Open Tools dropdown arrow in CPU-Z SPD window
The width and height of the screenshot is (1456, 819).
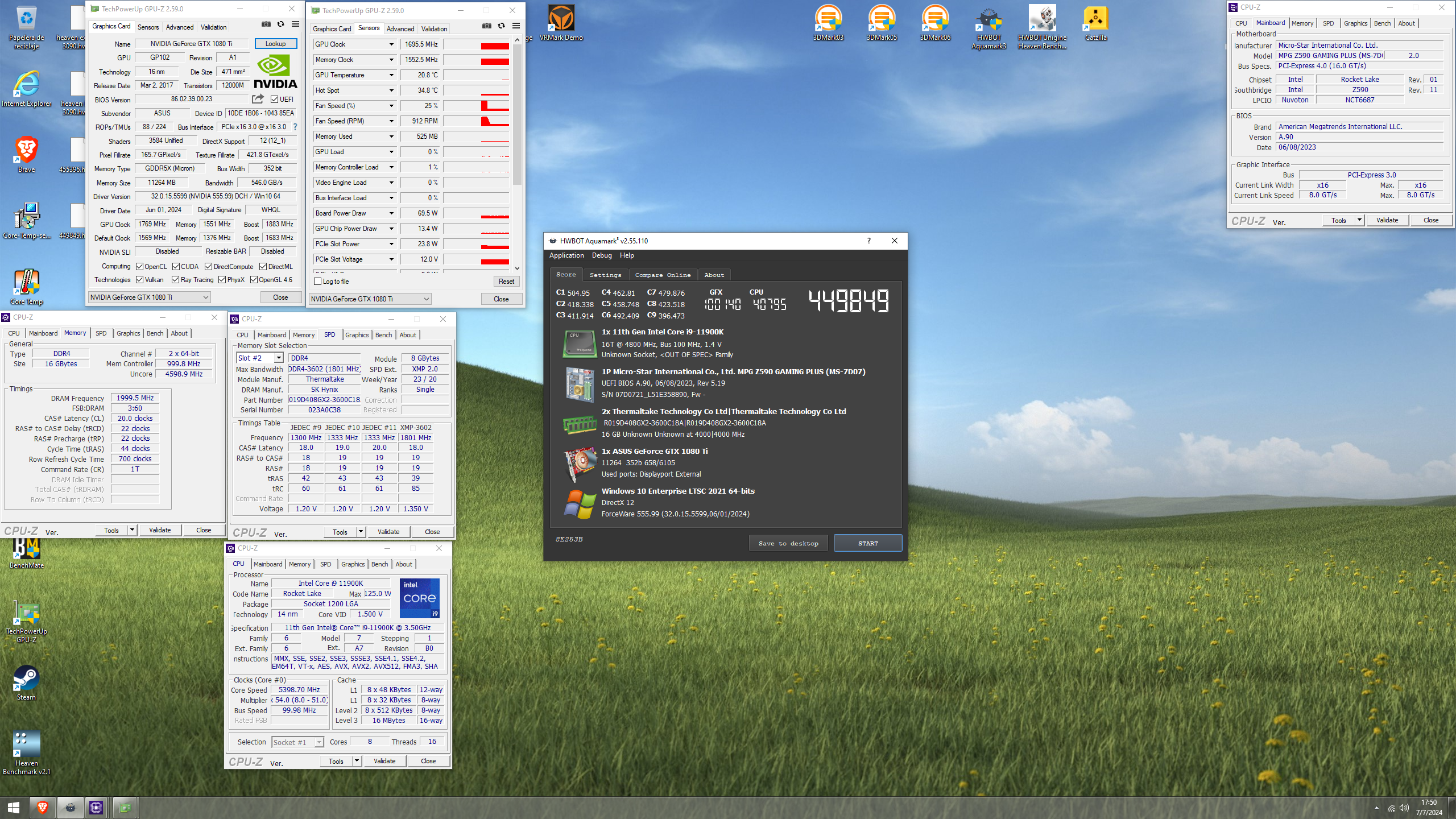[361, 532]
